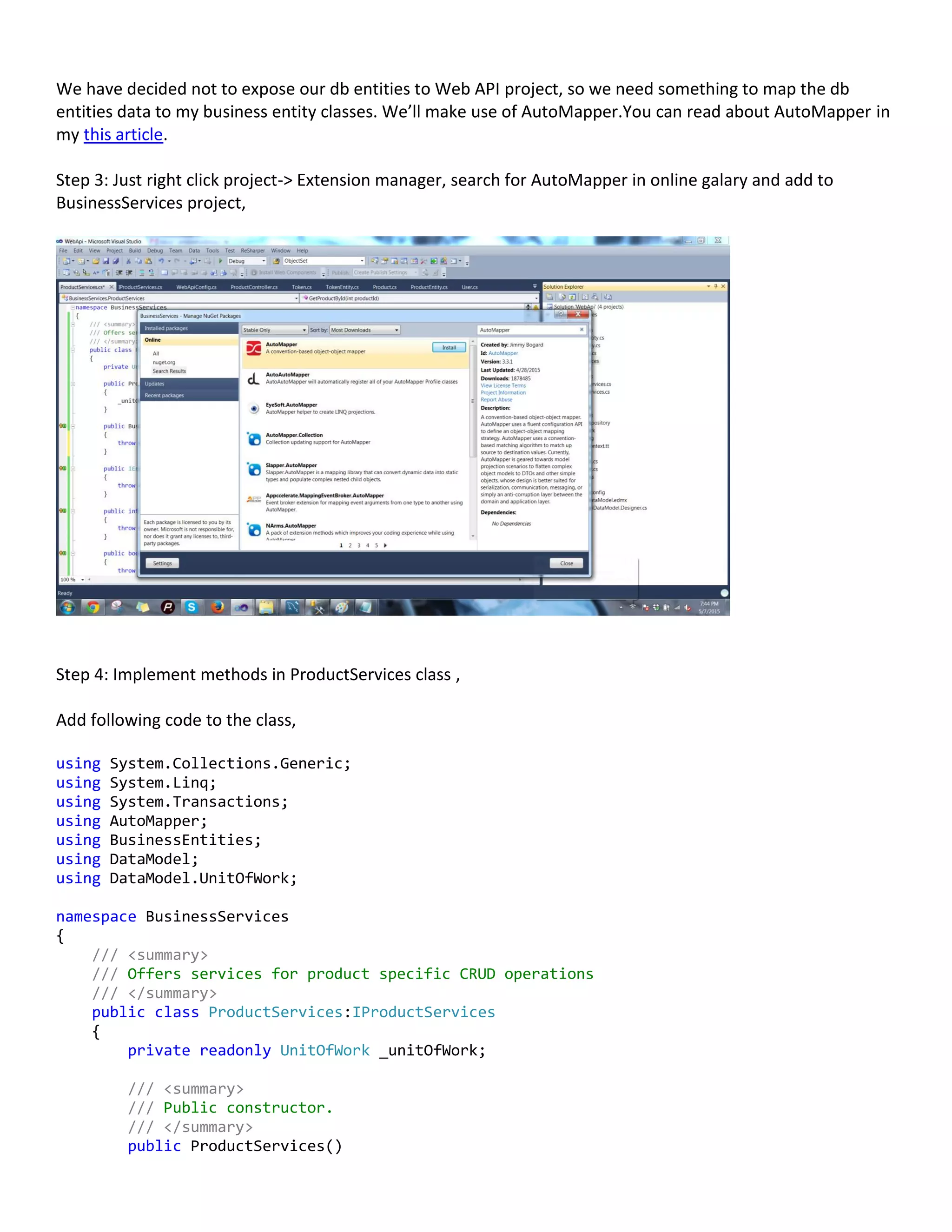Switch to the WebApiConfig.cs tab

pos(196,287)
